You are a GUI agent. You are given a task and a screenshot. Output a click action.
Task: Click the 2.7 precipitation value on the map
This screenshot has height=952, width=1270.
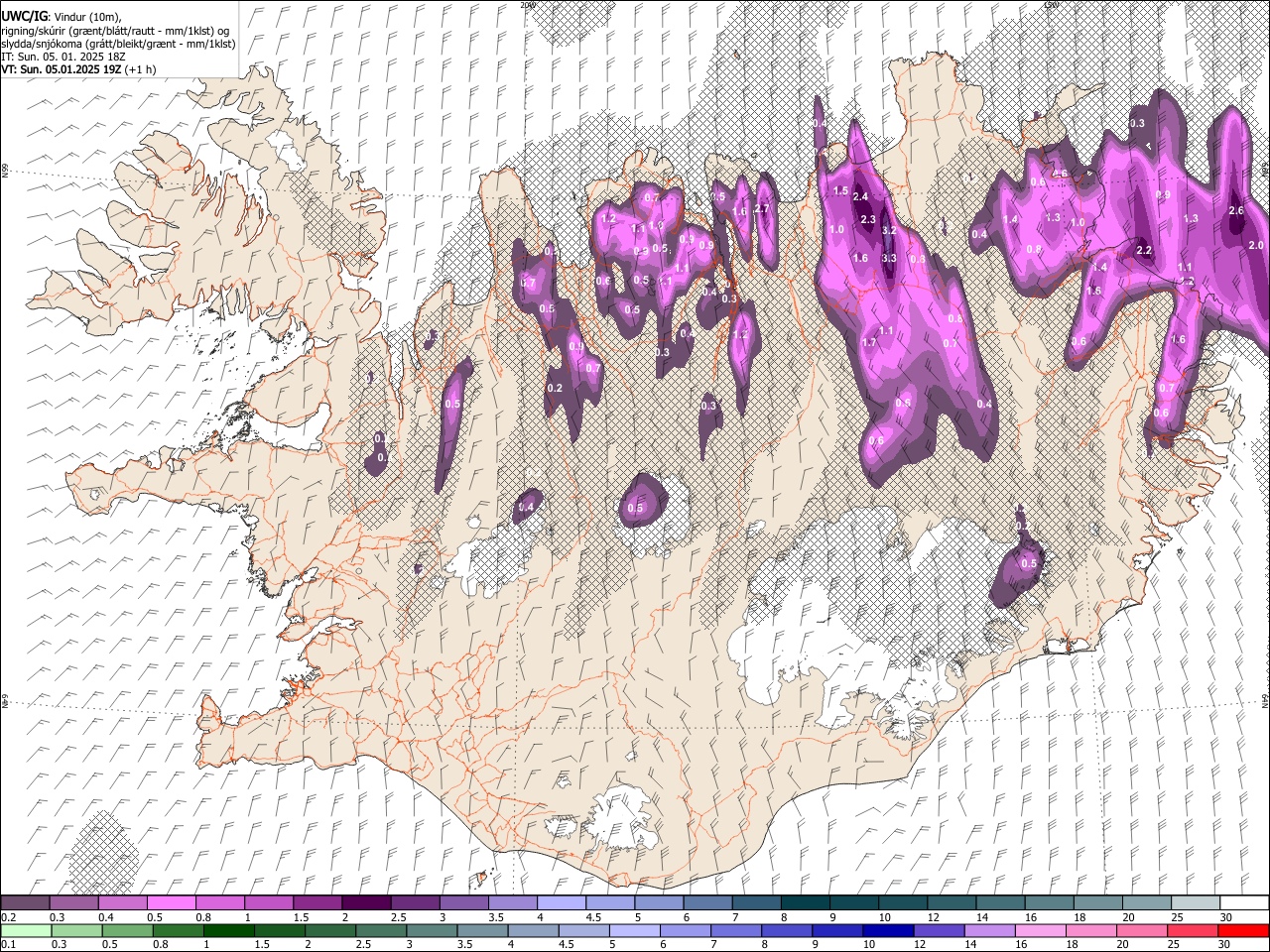(762, 209)
